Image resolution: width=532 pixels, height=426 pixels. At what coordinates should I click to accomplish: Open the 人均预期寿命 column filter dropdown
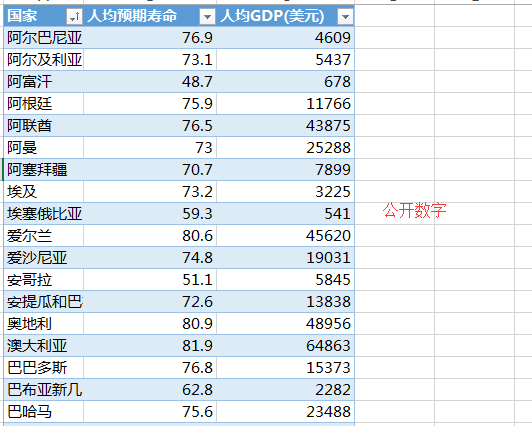click(x=207, y=16)
